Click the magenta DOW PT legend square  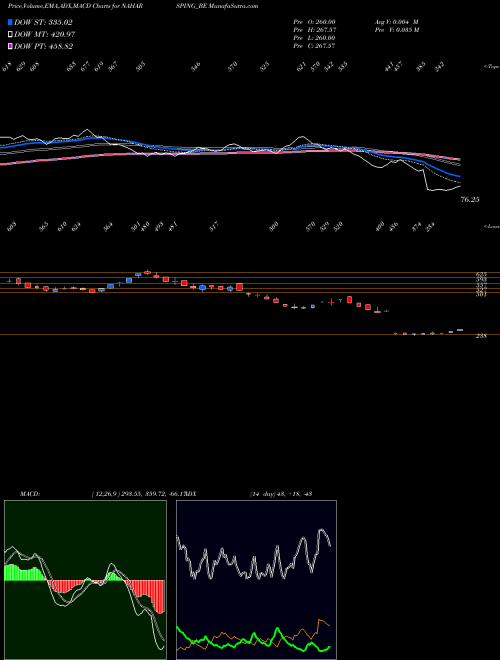[10, 46]
